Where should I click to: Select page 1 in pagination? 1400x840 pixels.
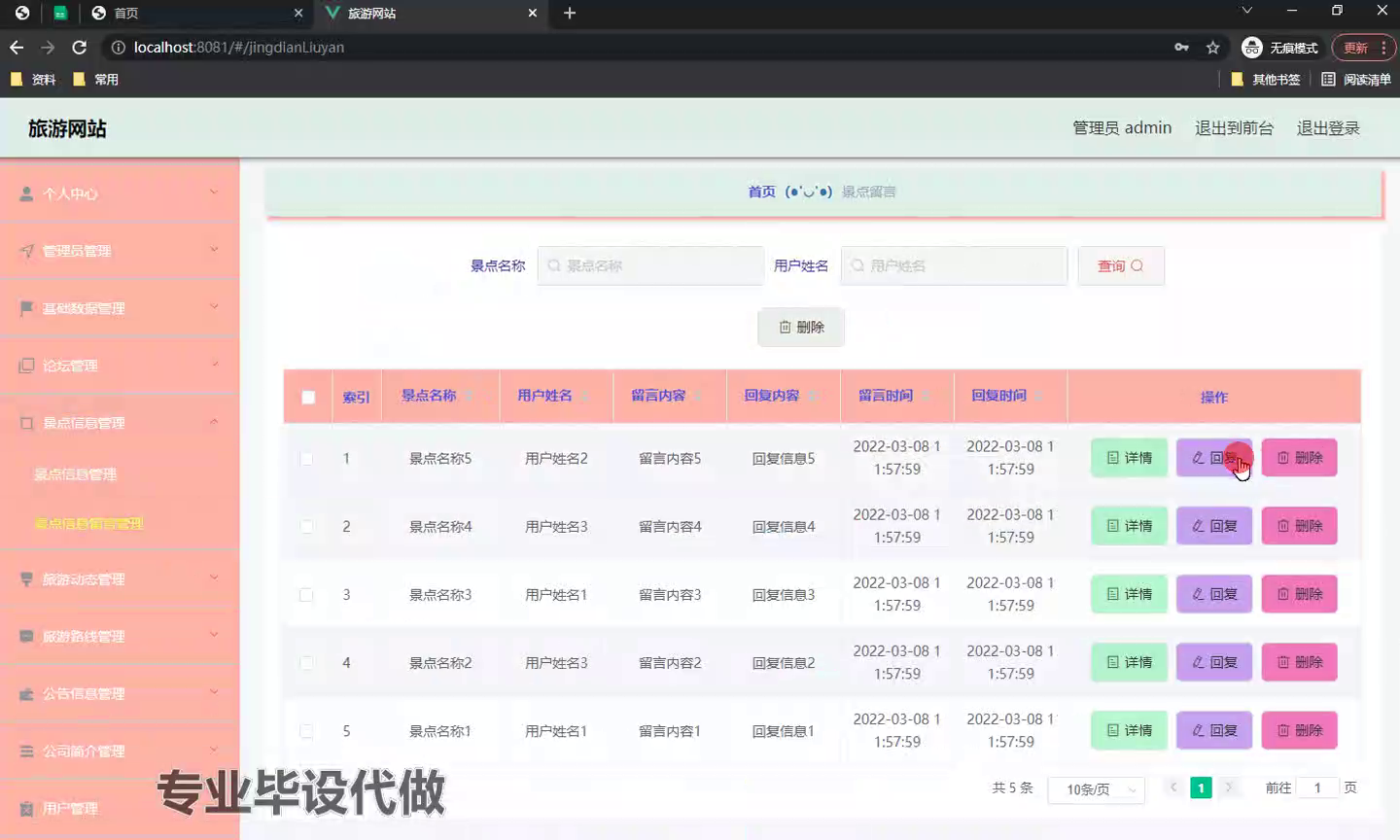(x=1202, y=787)
